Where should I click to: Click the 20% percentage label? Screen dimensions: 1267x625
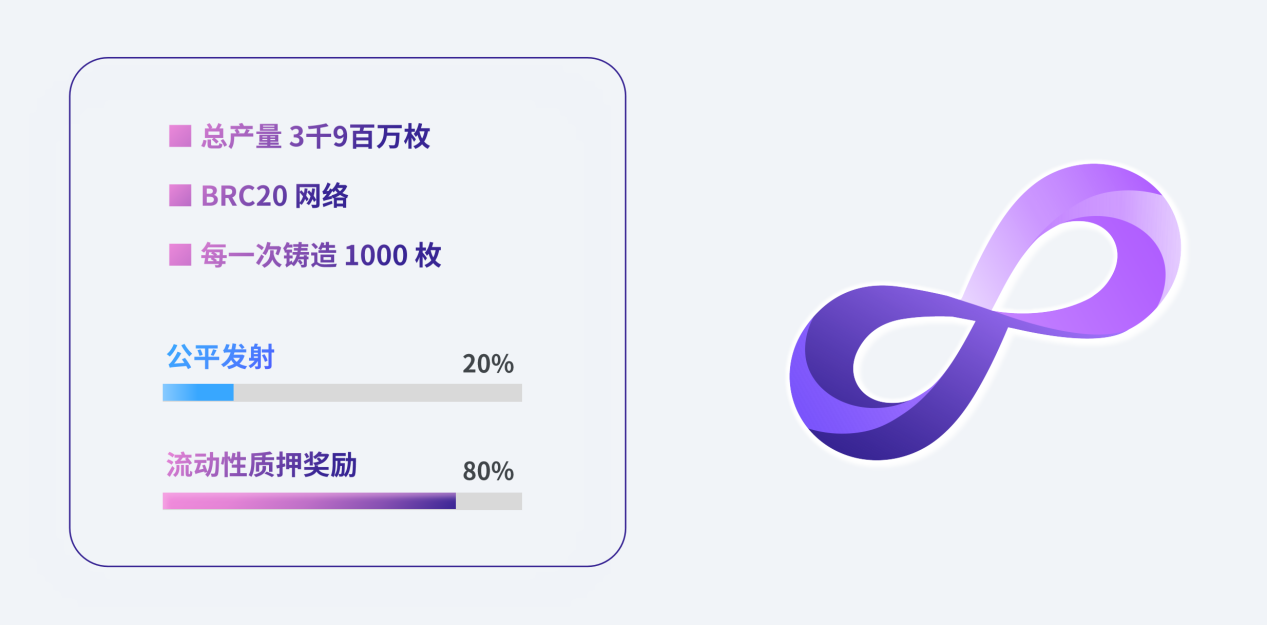(488, 363)
